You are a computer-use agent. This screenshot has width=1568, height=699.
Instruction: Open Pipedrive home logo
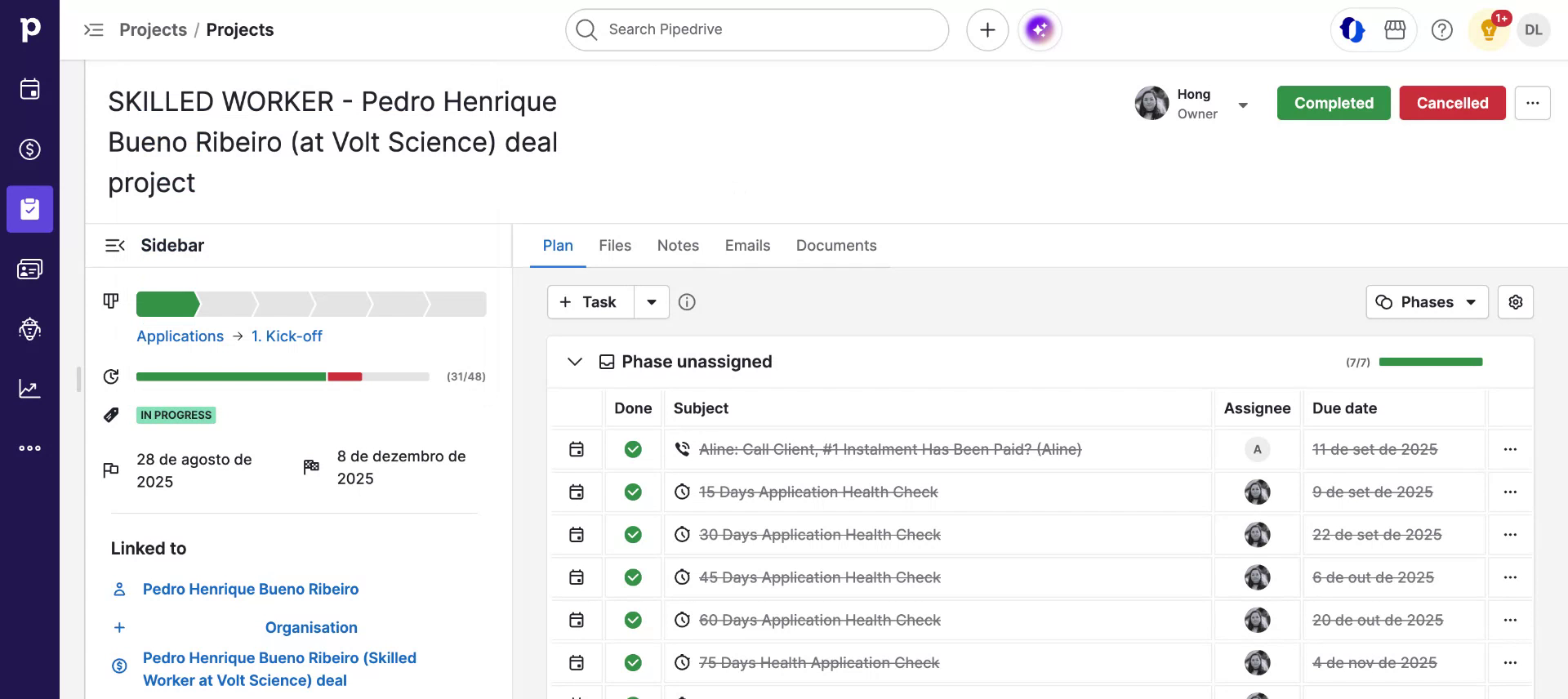[29, 29]
